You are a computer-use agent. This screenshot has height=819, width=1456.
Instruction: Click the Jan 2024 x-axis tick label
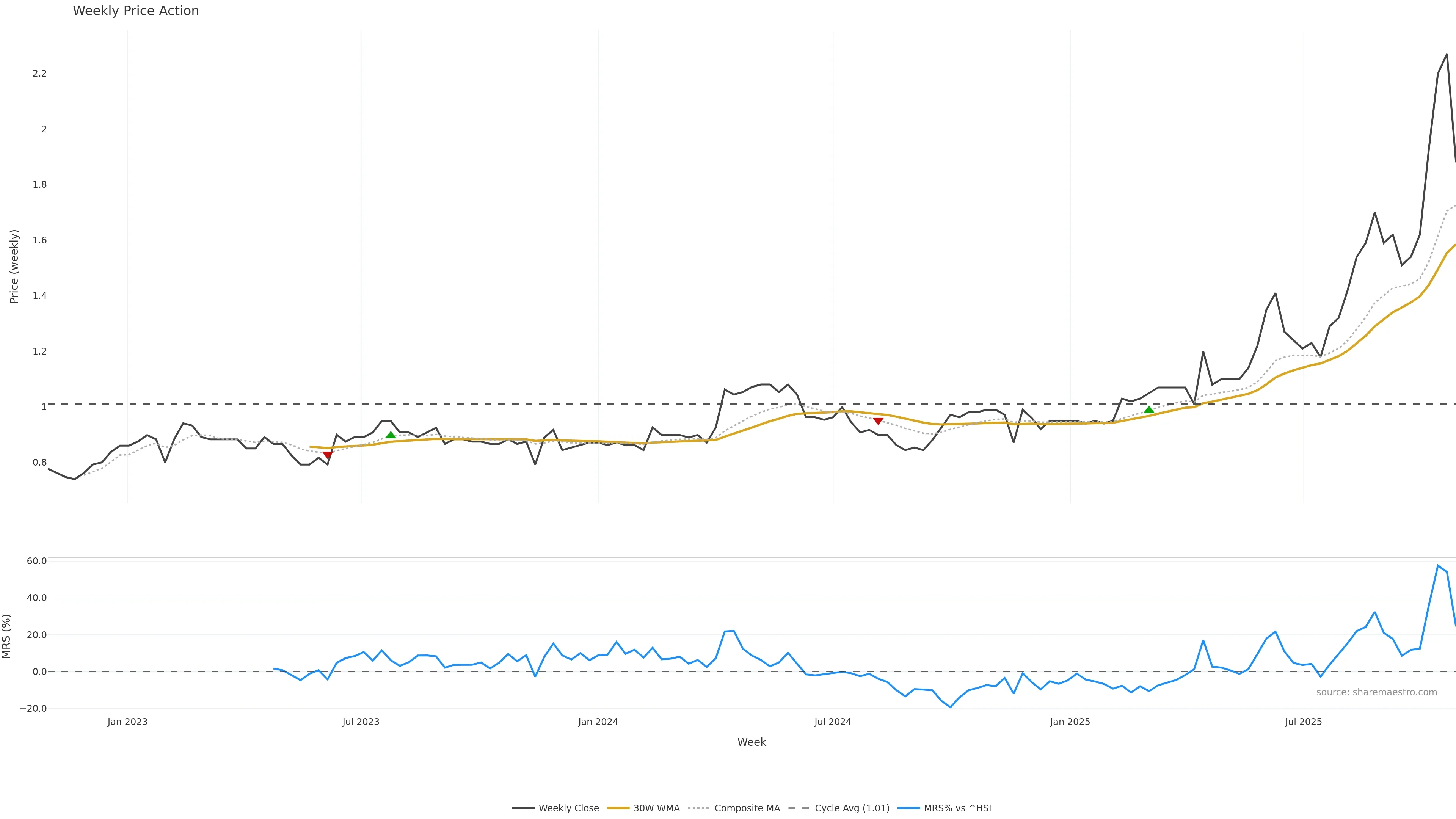pyautogui.click(x=598, y=722)
